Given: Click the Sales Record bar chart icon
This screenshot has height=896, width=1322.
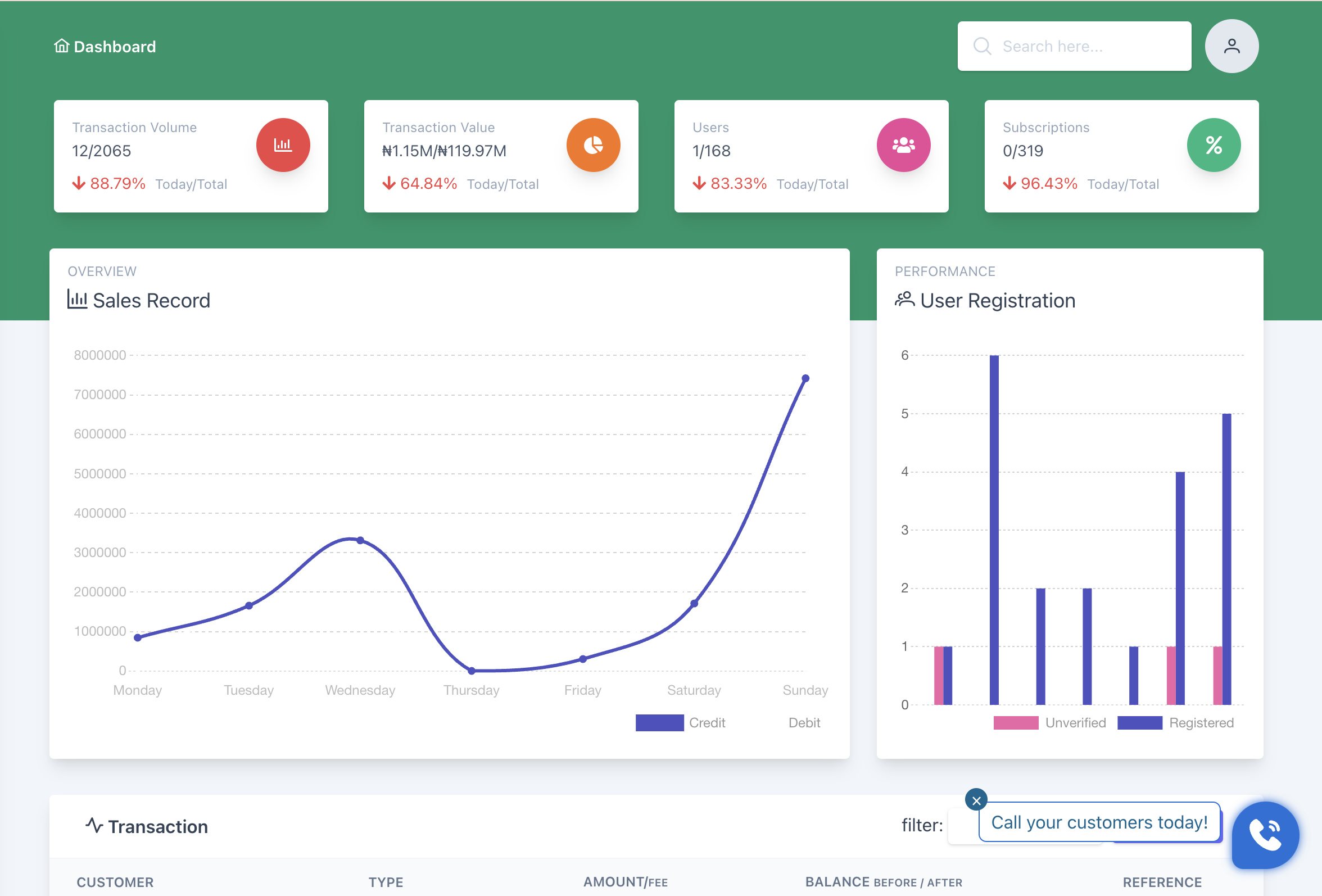Looking at the screenshot, I should pyautogui.click(x=77, y=299).
